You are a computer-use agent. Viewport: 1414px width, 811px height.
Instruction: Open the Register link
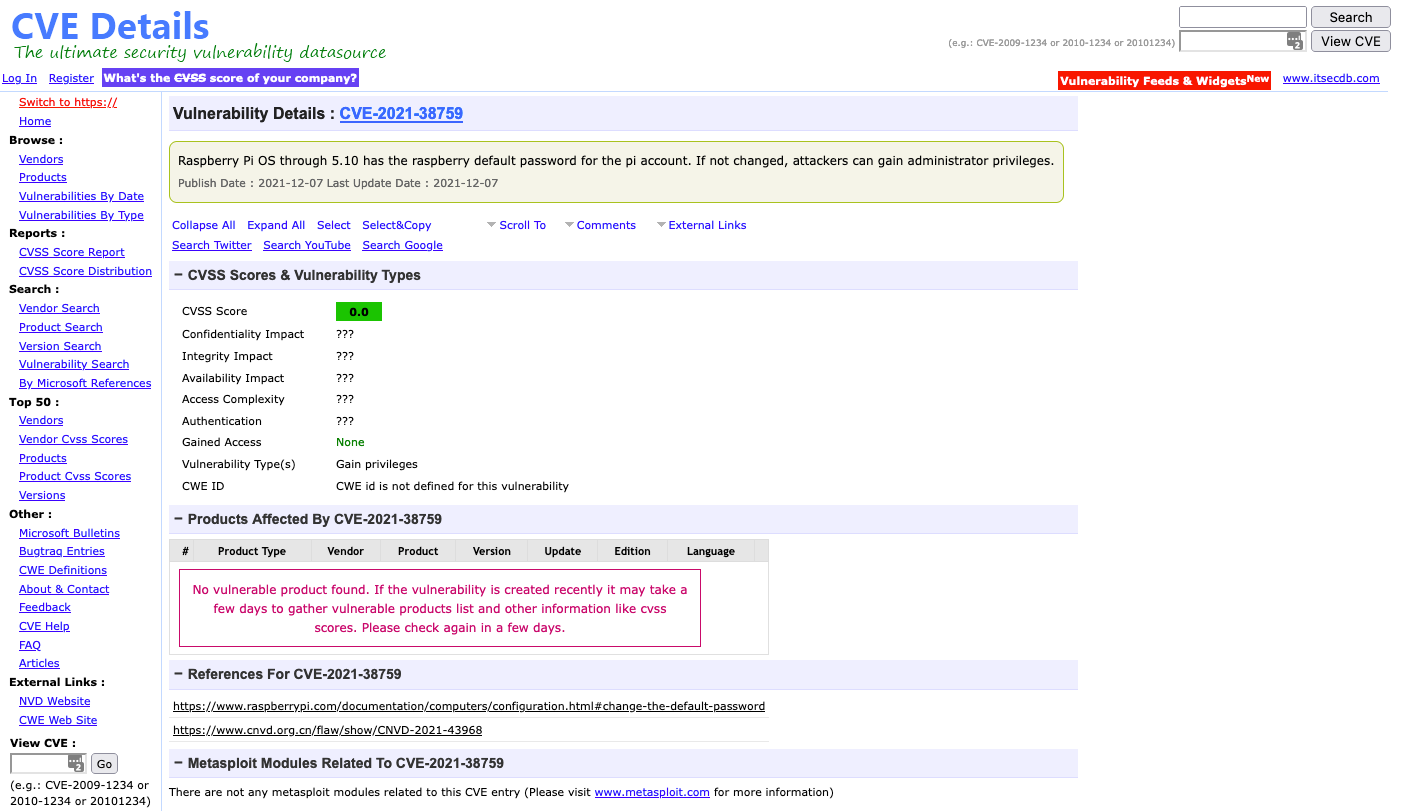71,78
